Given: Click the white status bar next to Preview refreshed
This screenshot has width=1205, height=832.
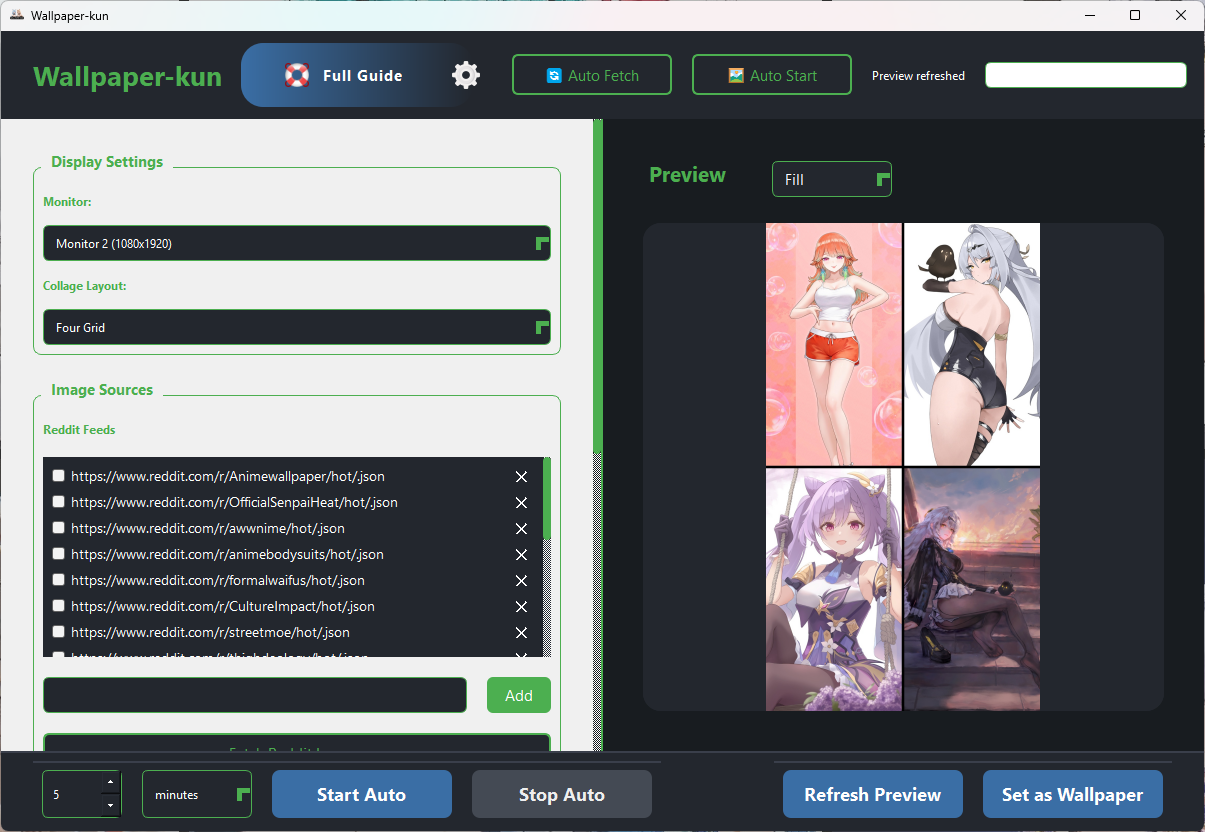Looking at the screenshot, I should (1086, 75).
